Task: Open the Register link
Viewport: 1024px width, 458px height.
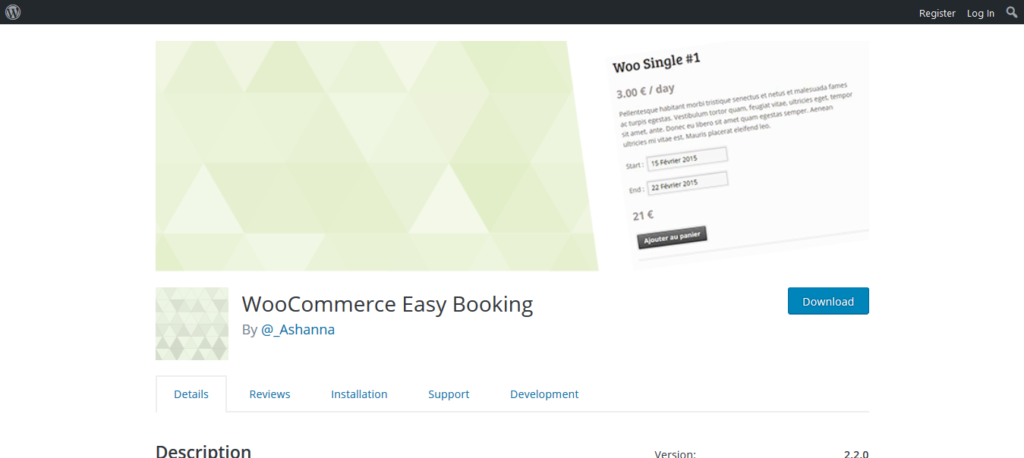Action: point(937,13)
